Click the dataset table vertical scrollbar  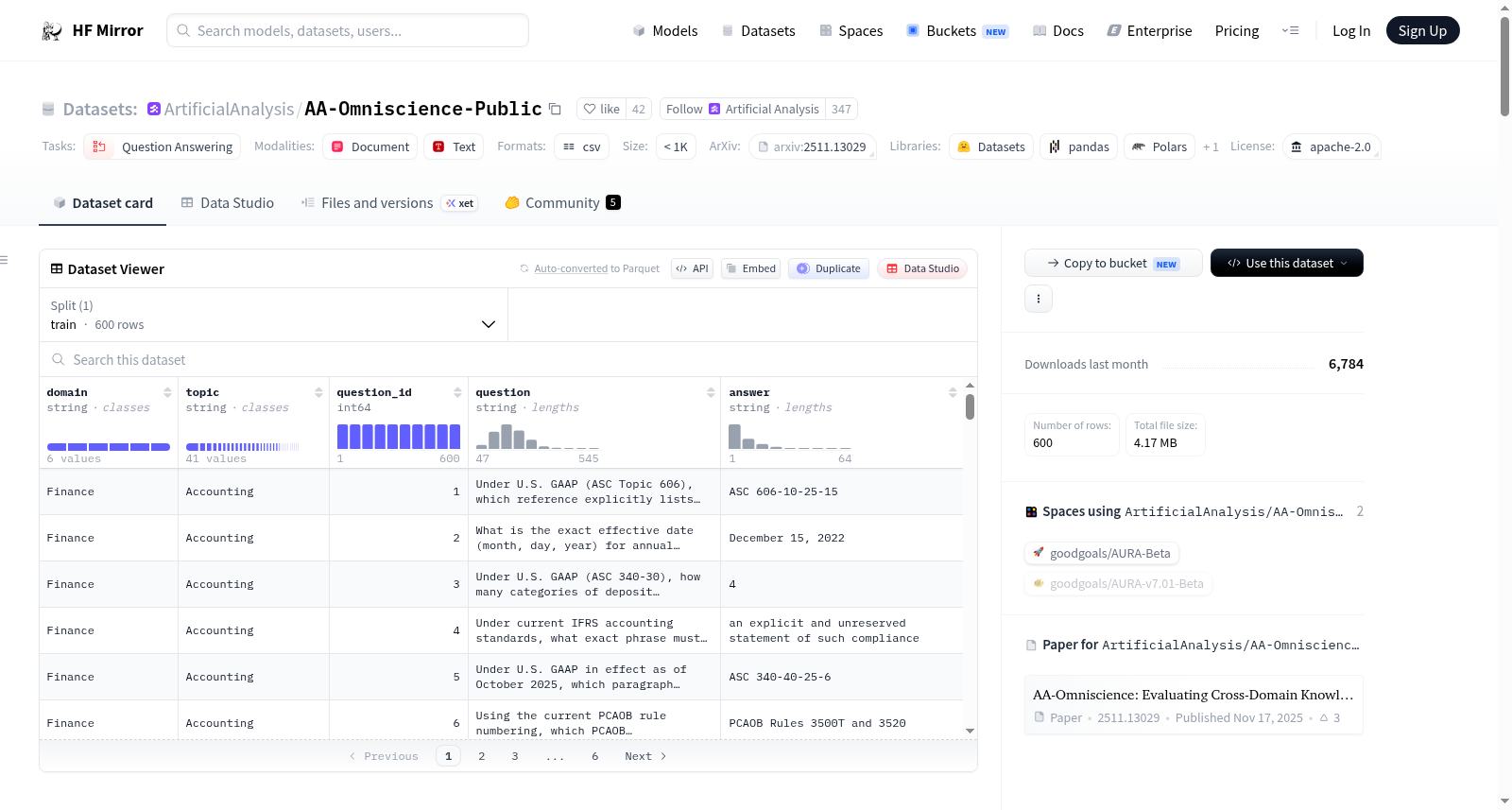tap(970, 407)
